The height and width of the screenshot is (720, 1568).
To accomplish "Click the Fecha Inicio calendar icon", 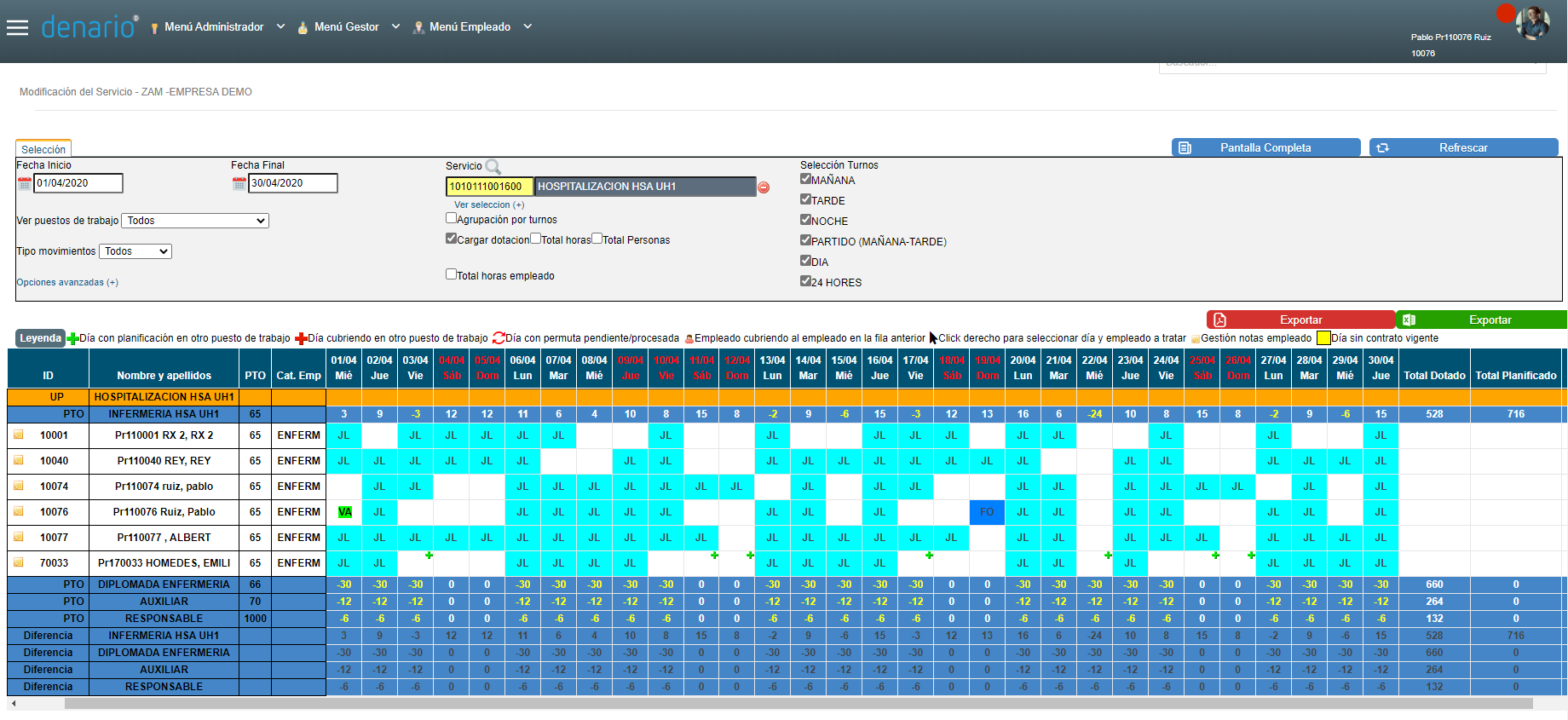I will (x=25, y=183).
